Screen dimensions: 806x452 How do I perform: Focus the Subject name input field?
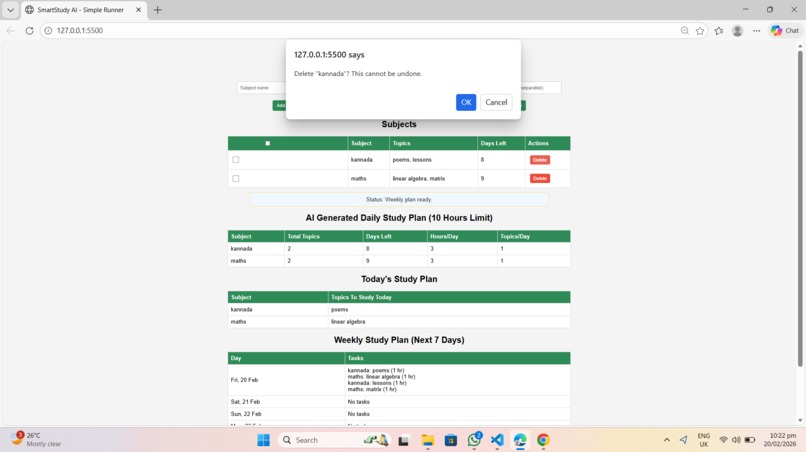(x=262, y=88)
